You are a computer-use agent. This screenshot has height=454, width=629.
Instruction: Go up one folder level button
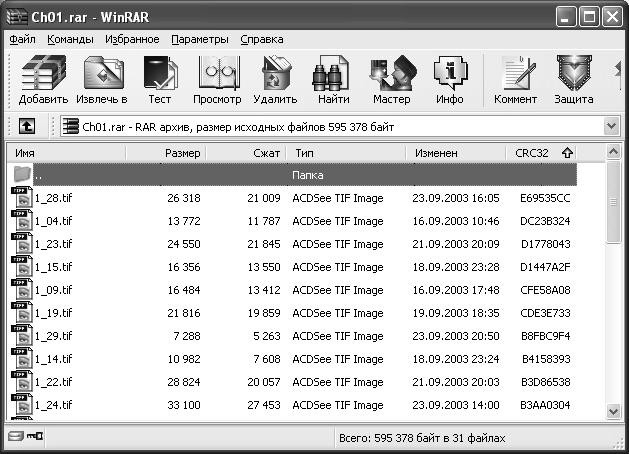pos(27,127)
